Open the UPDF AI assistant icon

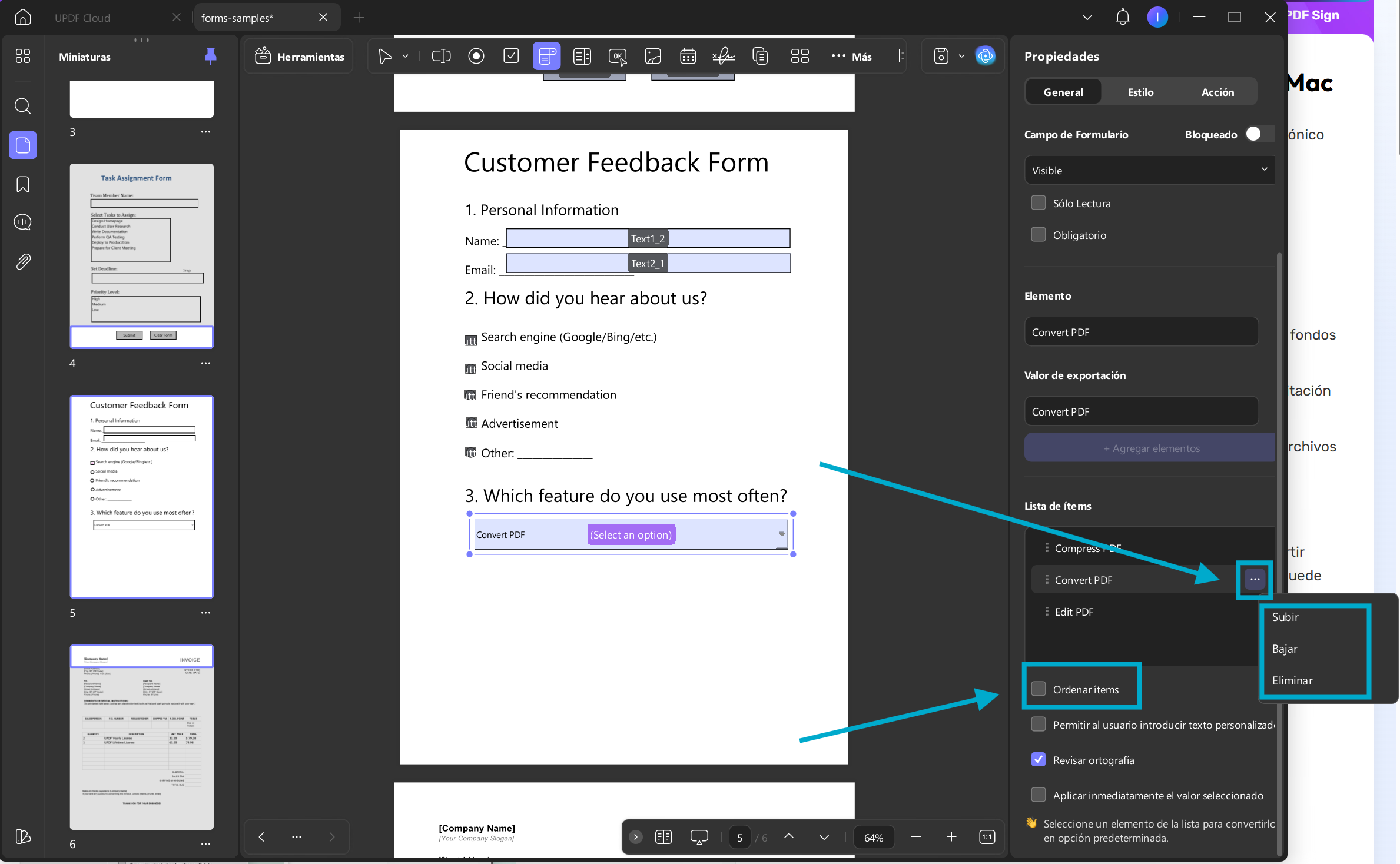point(986,57)
